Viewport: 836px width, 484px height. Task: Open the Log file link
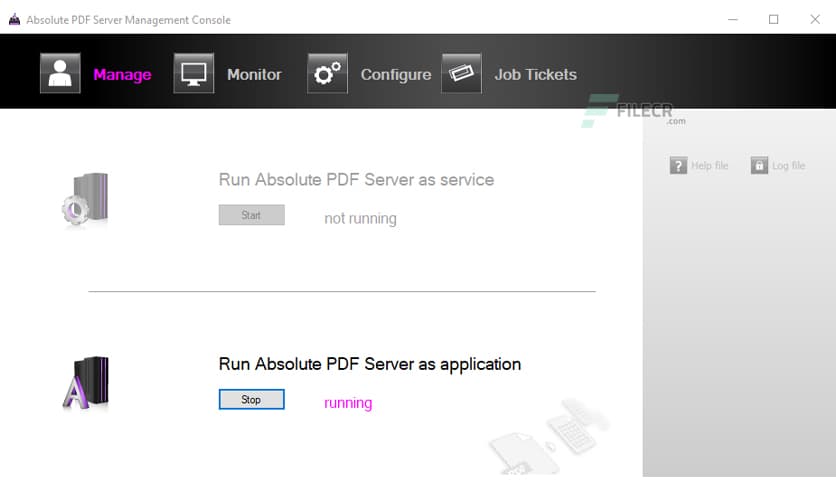point(789,165)
